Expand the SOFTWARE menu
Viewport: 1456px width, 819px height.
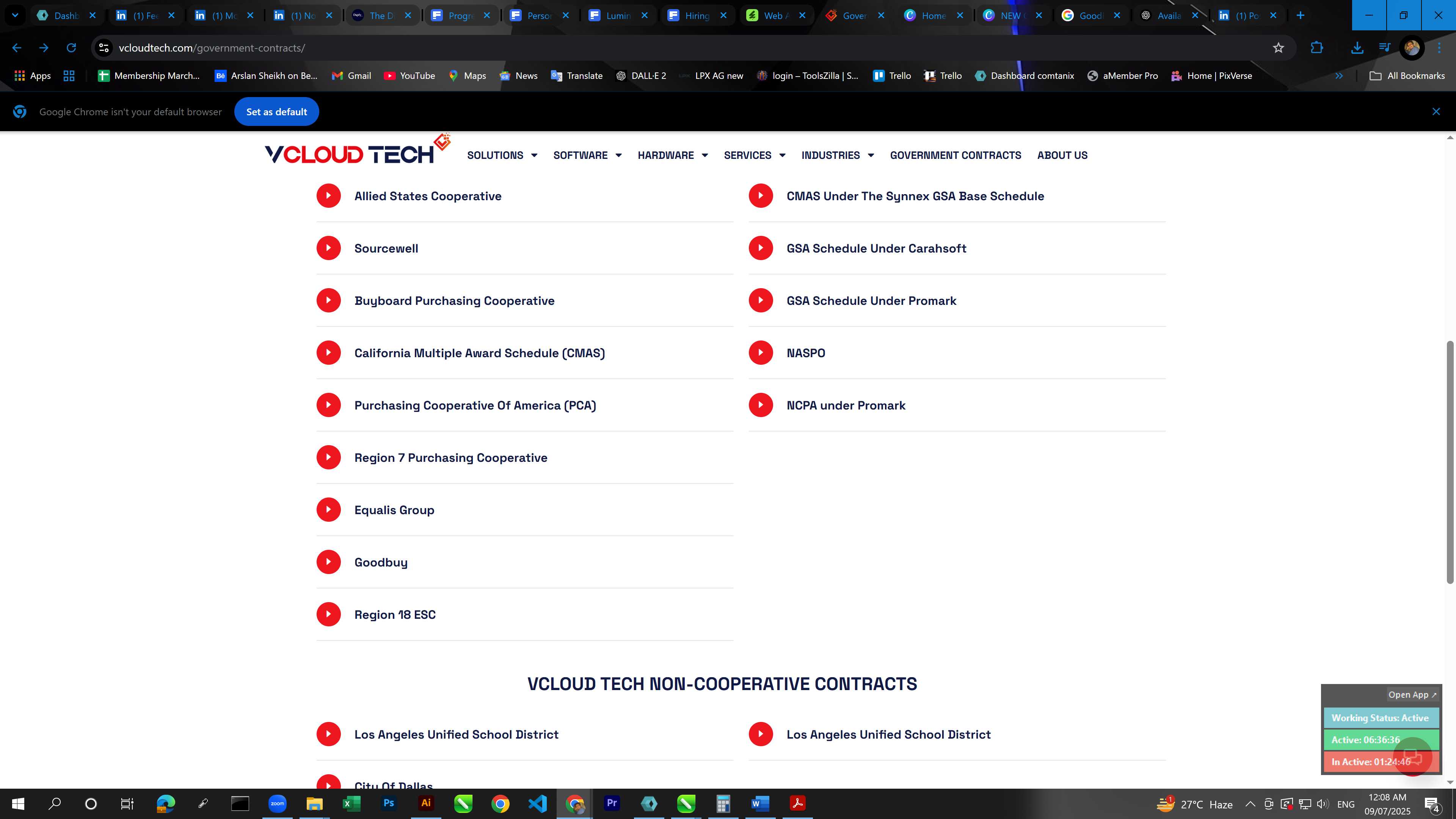587,155
